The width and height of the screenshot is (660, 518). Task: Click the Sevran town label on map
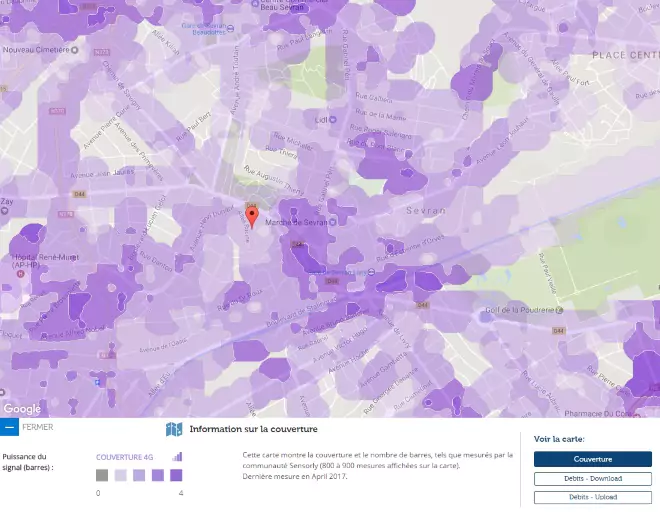[426, 210]
